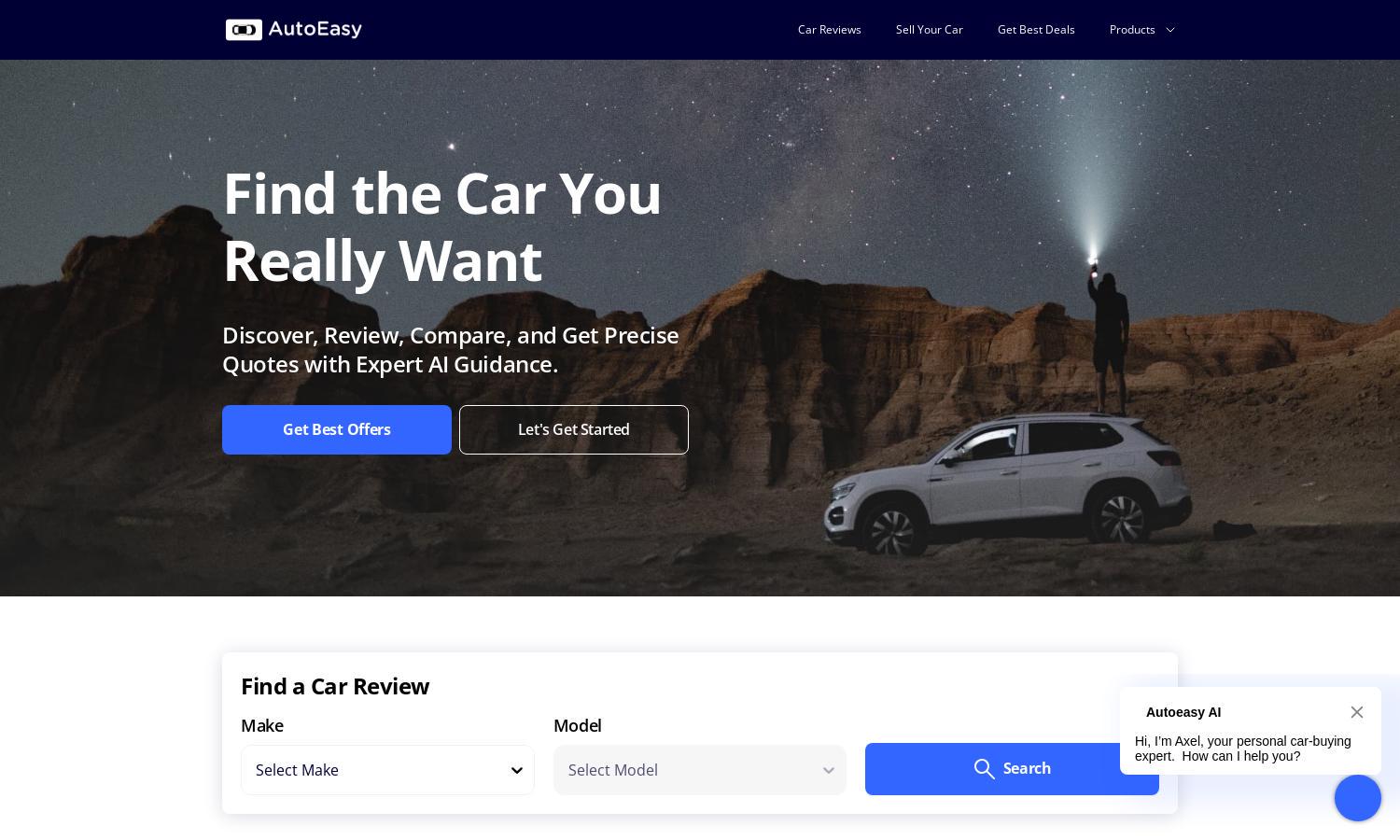Click the Search button label
The image size is (1400, 840).
click(1027, 768)
